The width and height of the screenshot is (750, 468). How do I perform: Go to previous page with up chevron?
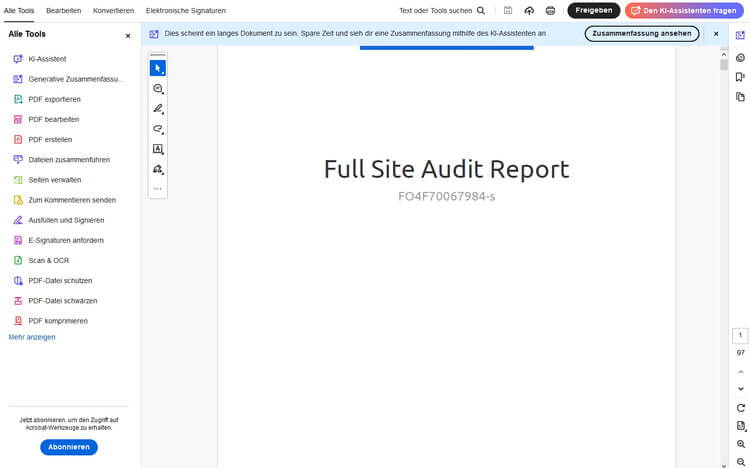tap(740, 372)
